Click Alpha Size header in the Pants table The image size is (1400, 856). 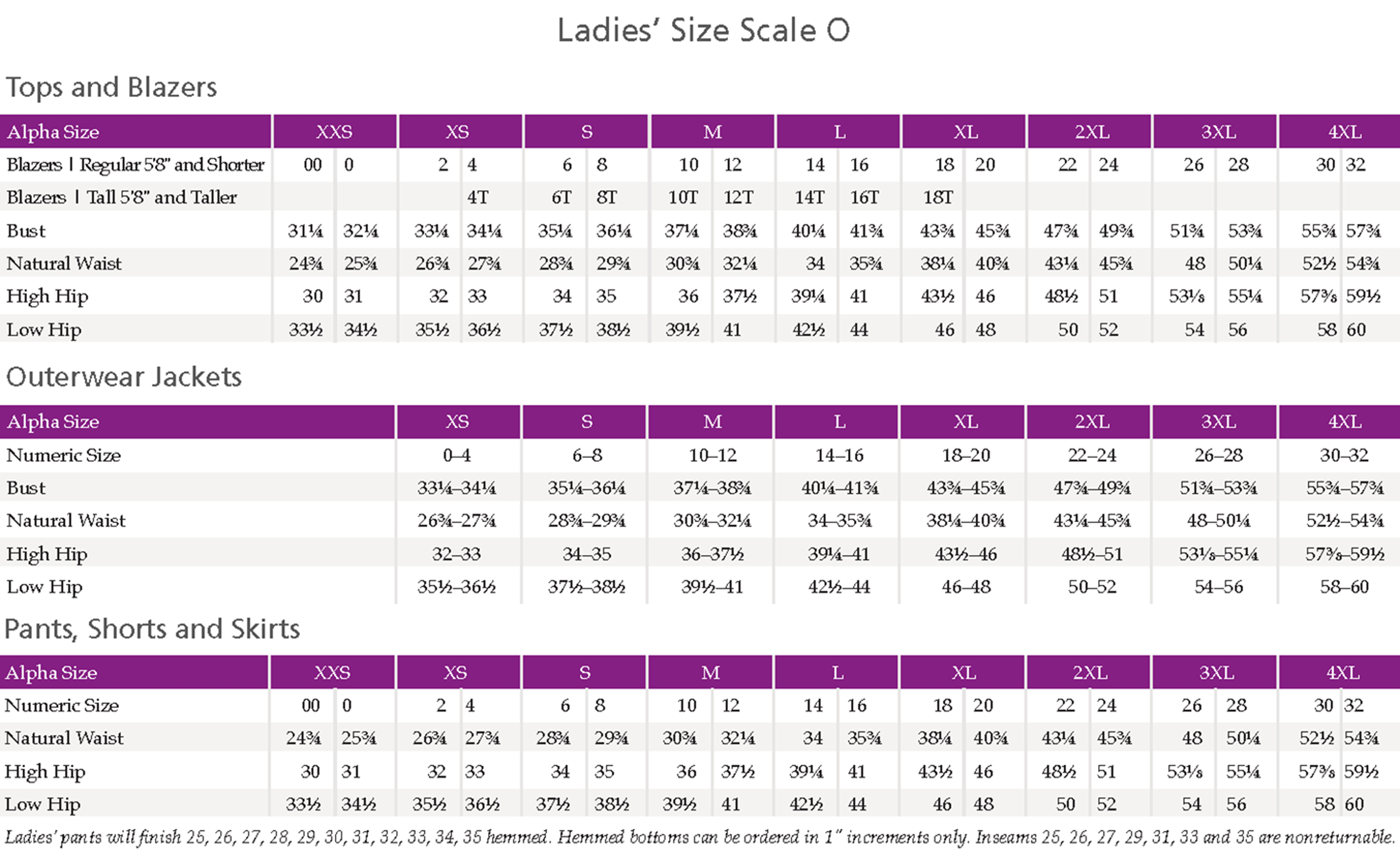tap(51, 672)
